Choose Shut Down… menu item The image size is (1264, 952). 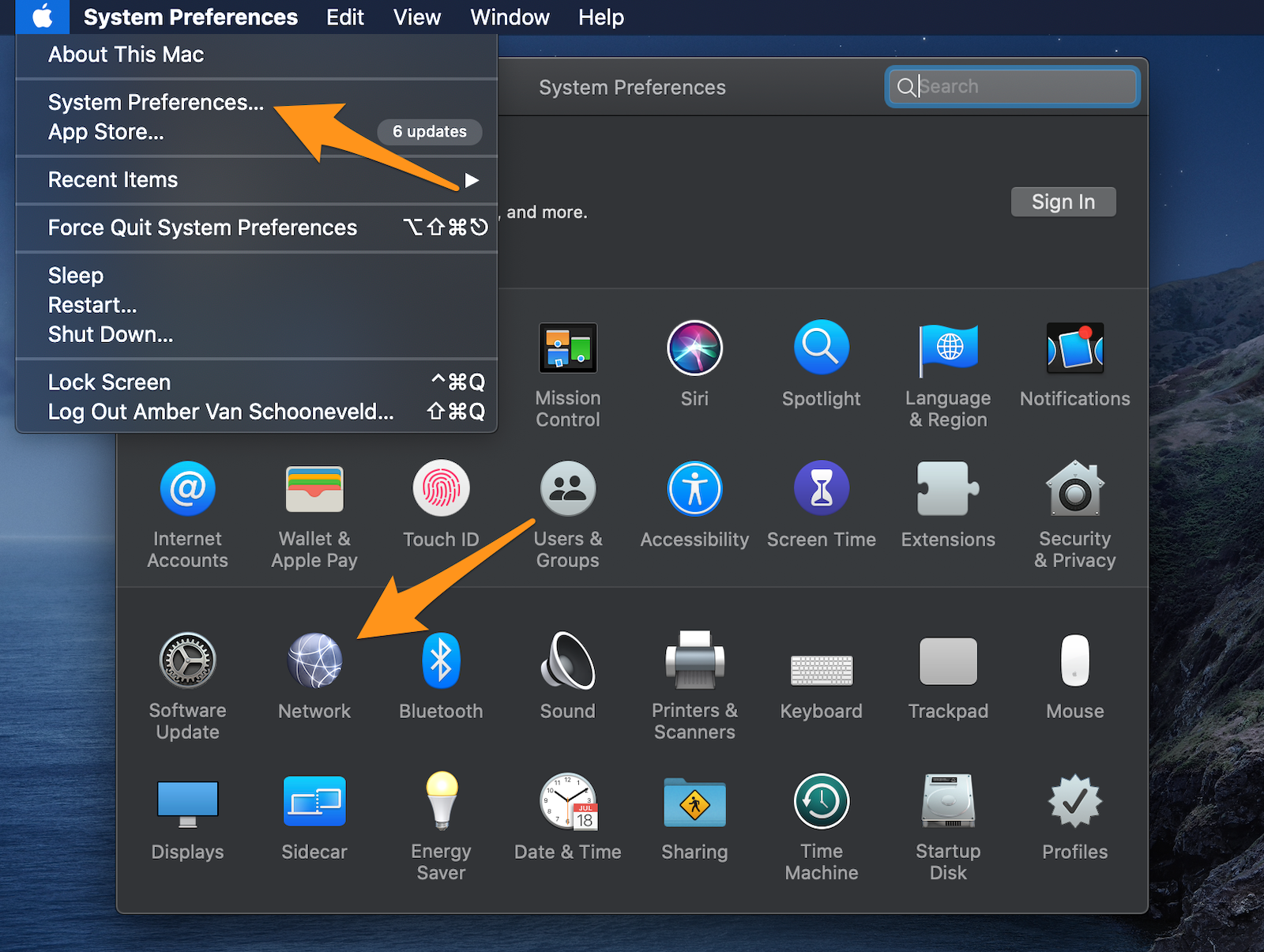pos(257,334)
